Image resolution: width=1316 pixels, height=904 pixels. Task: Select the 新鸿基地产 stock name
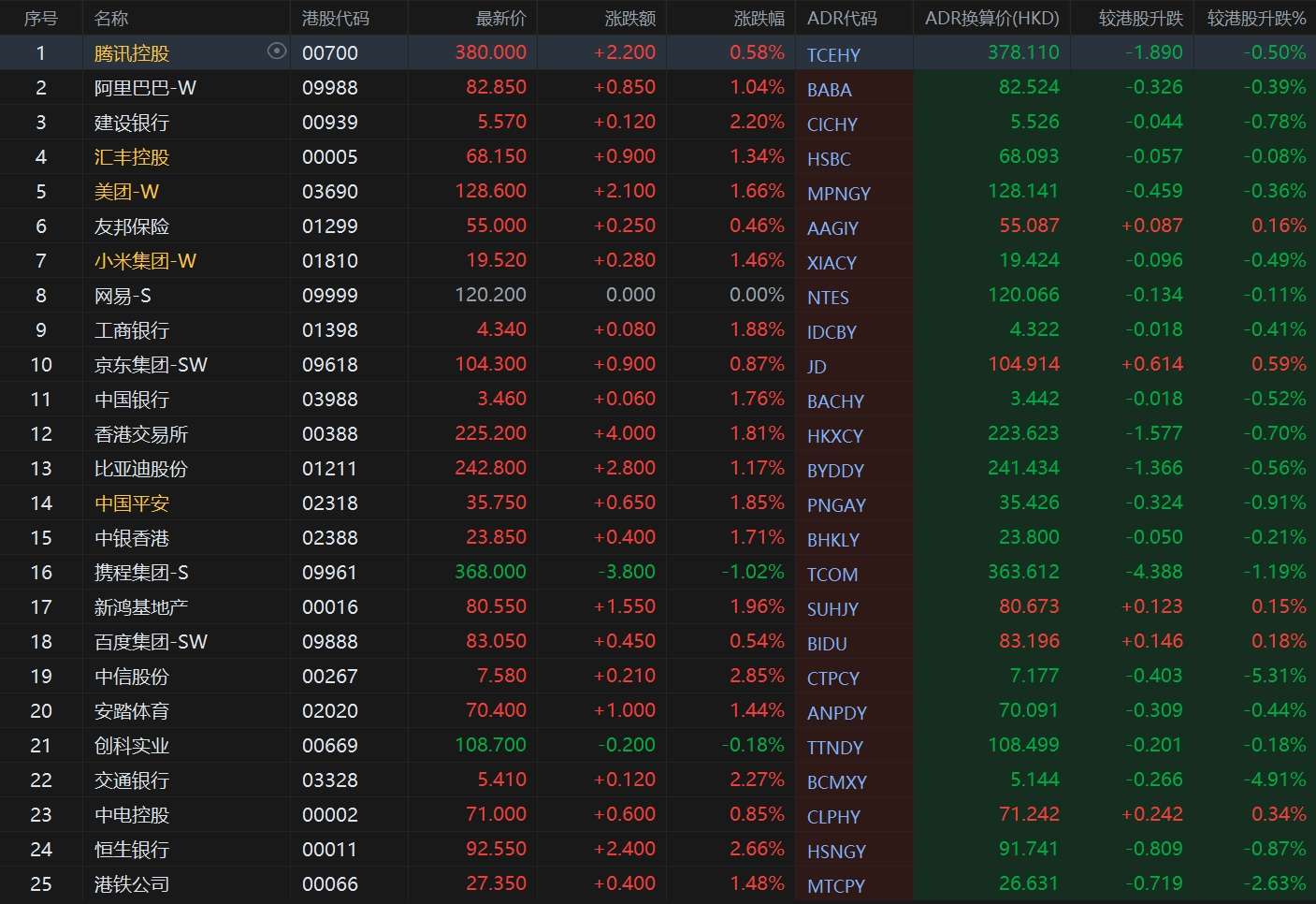[141, 607]
